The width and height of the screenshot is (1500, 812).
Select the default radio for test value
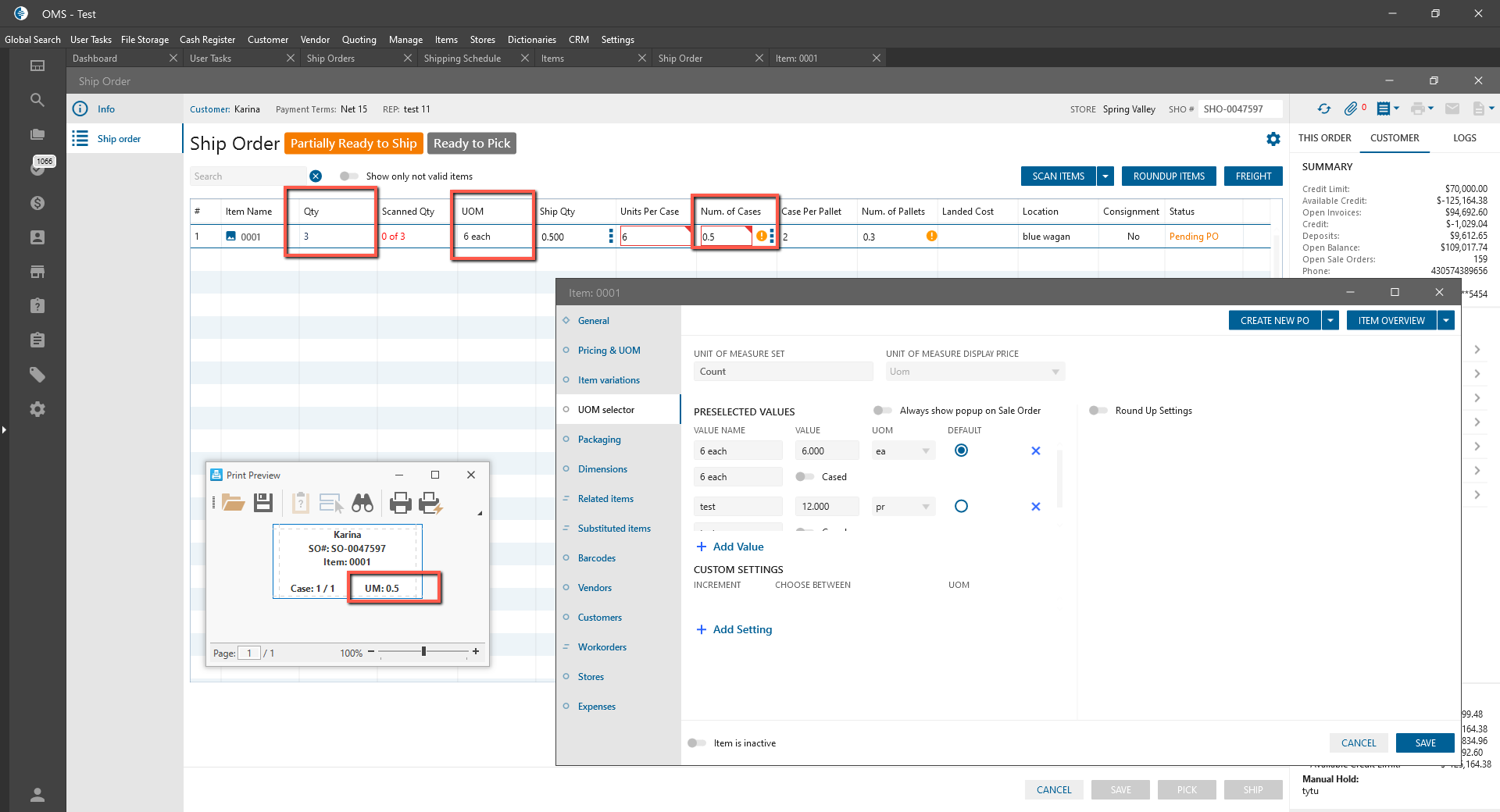coord(961,507)
